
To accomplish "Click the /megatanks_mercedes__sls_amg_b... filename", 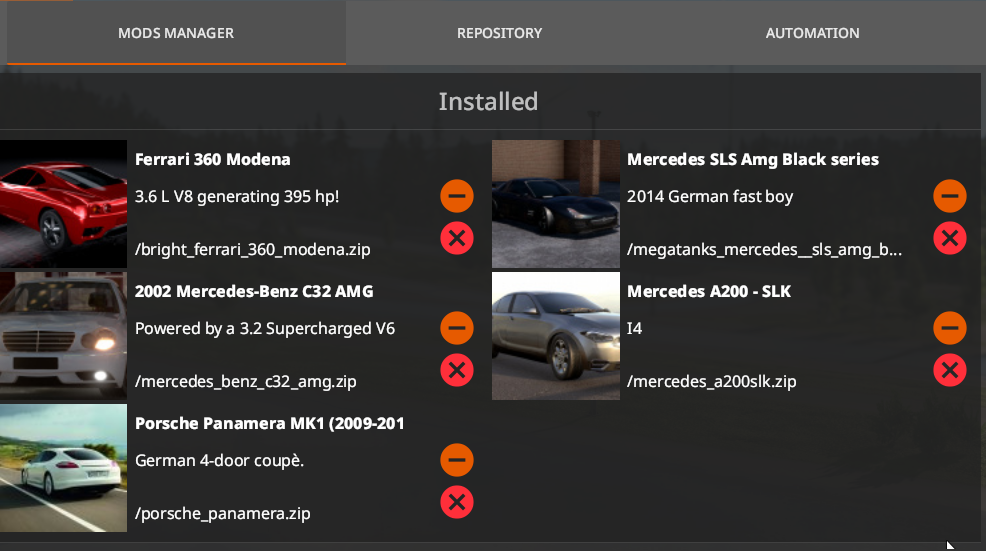I will 765,250.
